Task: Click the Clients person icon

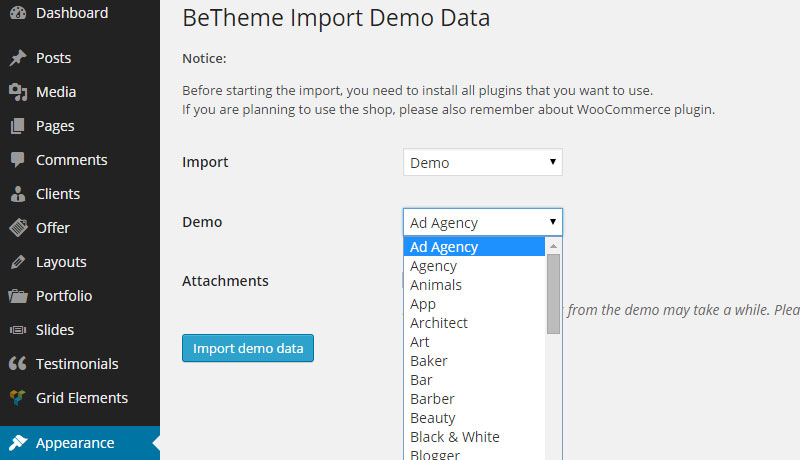Action: point(17,194)
